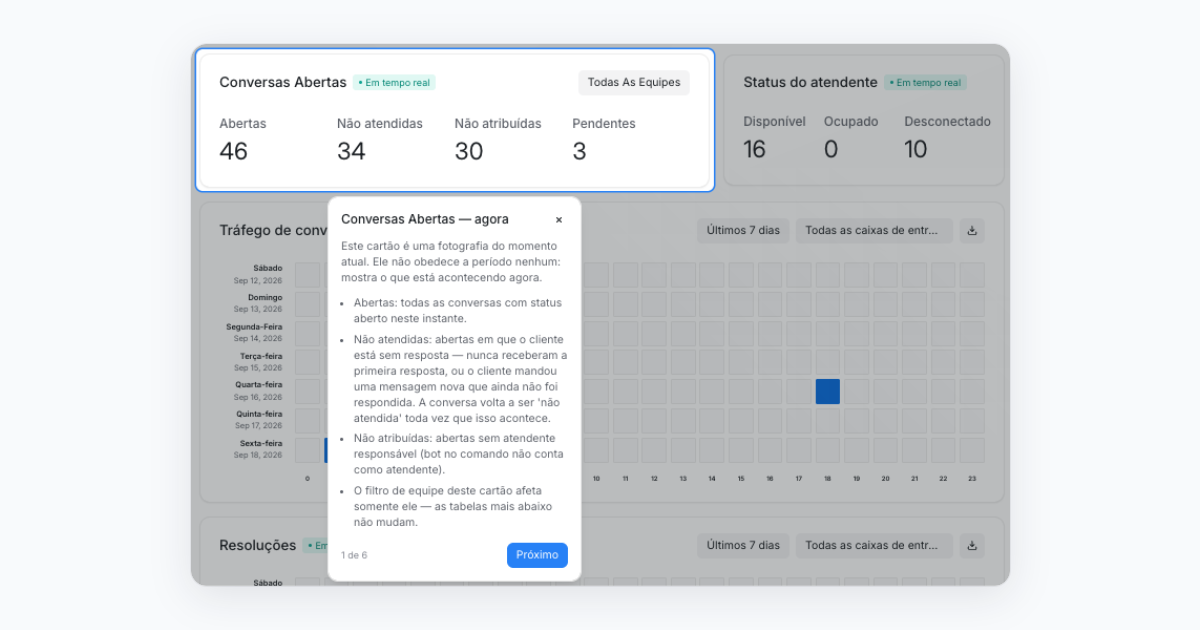Click the 1 de 6 step indicator
This screenshot has height=630, width=1200.
coord(354,555)
